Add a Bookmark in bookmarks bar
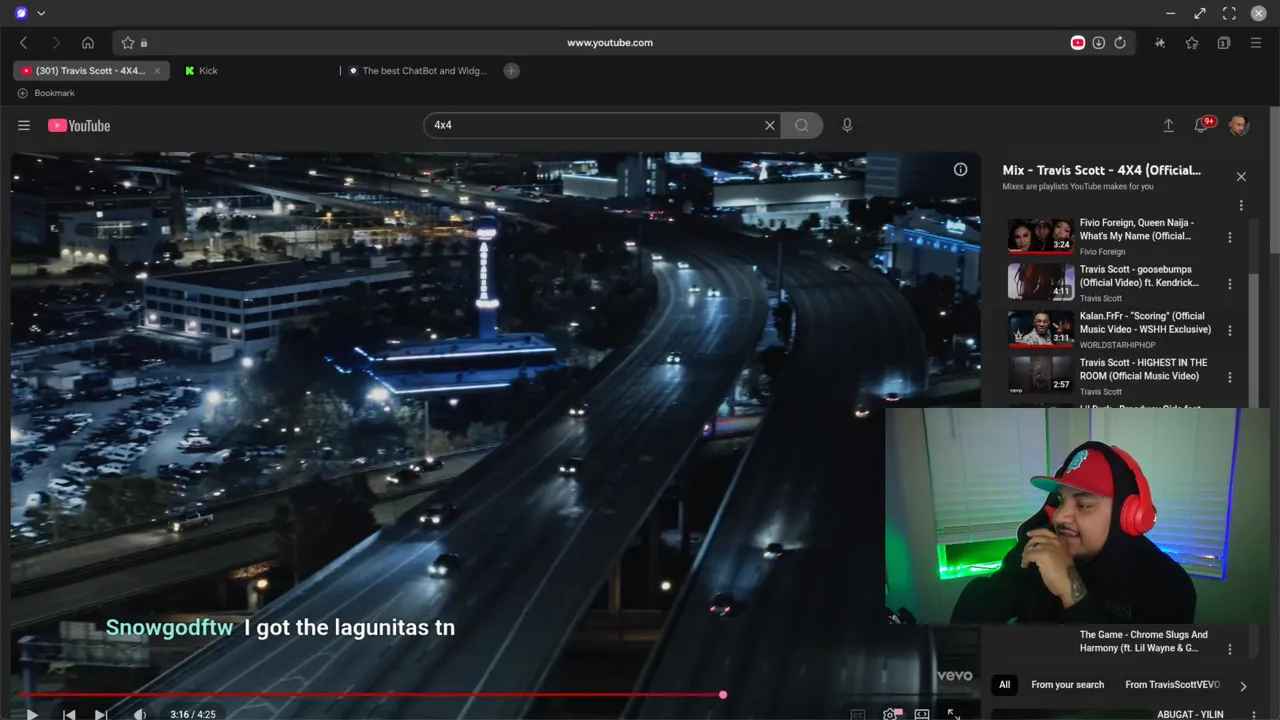This screenshot has width=1280, height=720. pyautogui.click(x=46, y=93)
